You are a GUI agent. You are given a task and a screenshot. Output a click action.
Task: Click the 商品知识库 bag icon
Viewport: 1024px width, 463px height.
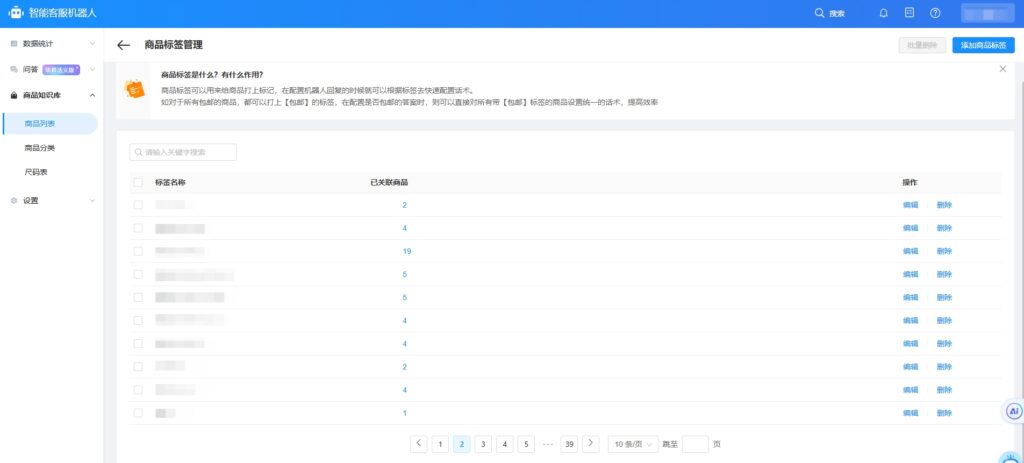(14, 95)
